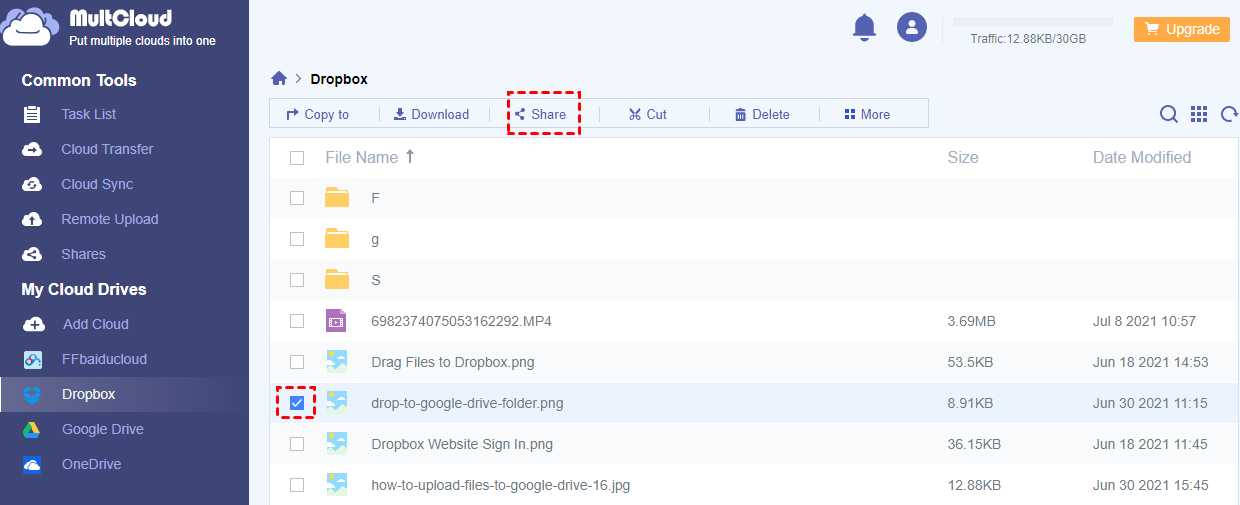
Task: Open folder named S
Action: 376,280
